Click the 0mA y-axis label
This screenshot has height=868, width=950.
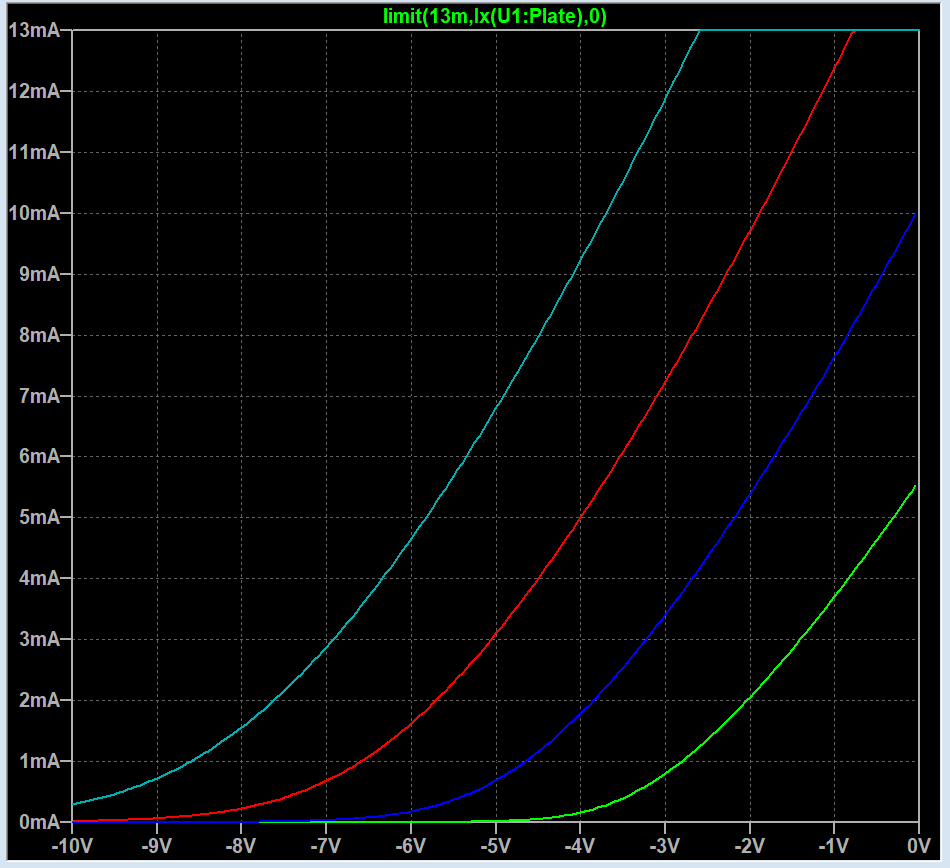(39, 822)
